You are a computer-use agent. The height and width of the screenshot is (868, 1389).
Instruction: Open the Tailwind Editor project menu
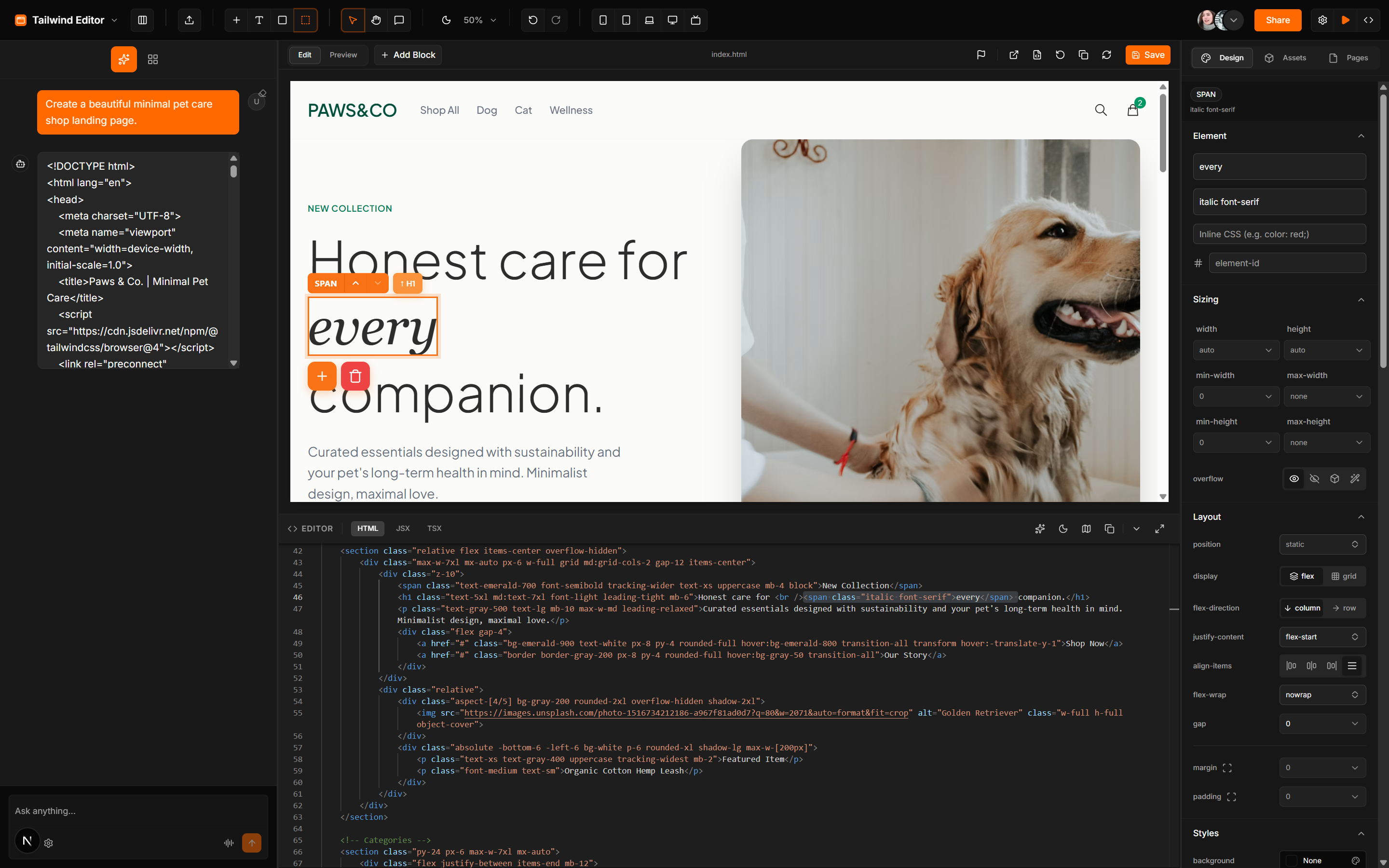pyautogui.click(x=66, y=20)
